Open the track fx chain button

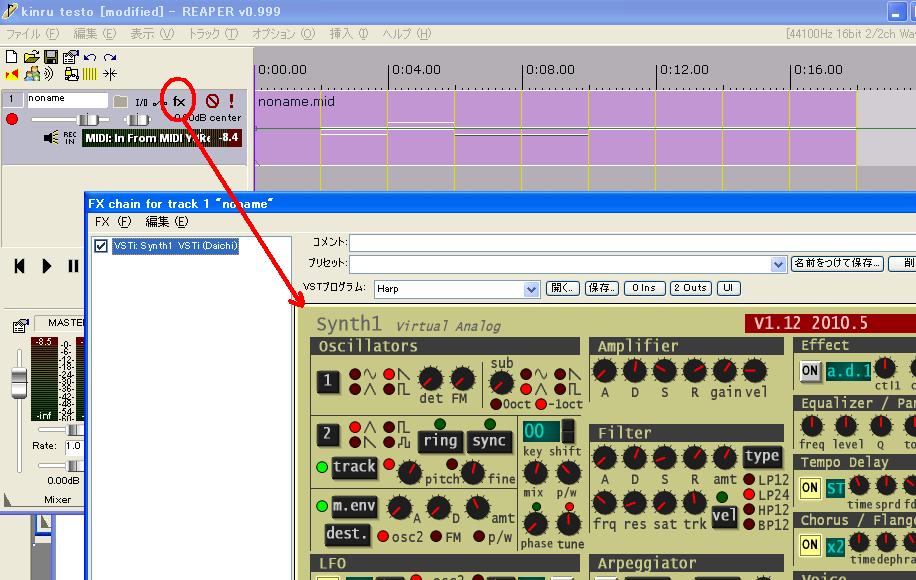179,102
